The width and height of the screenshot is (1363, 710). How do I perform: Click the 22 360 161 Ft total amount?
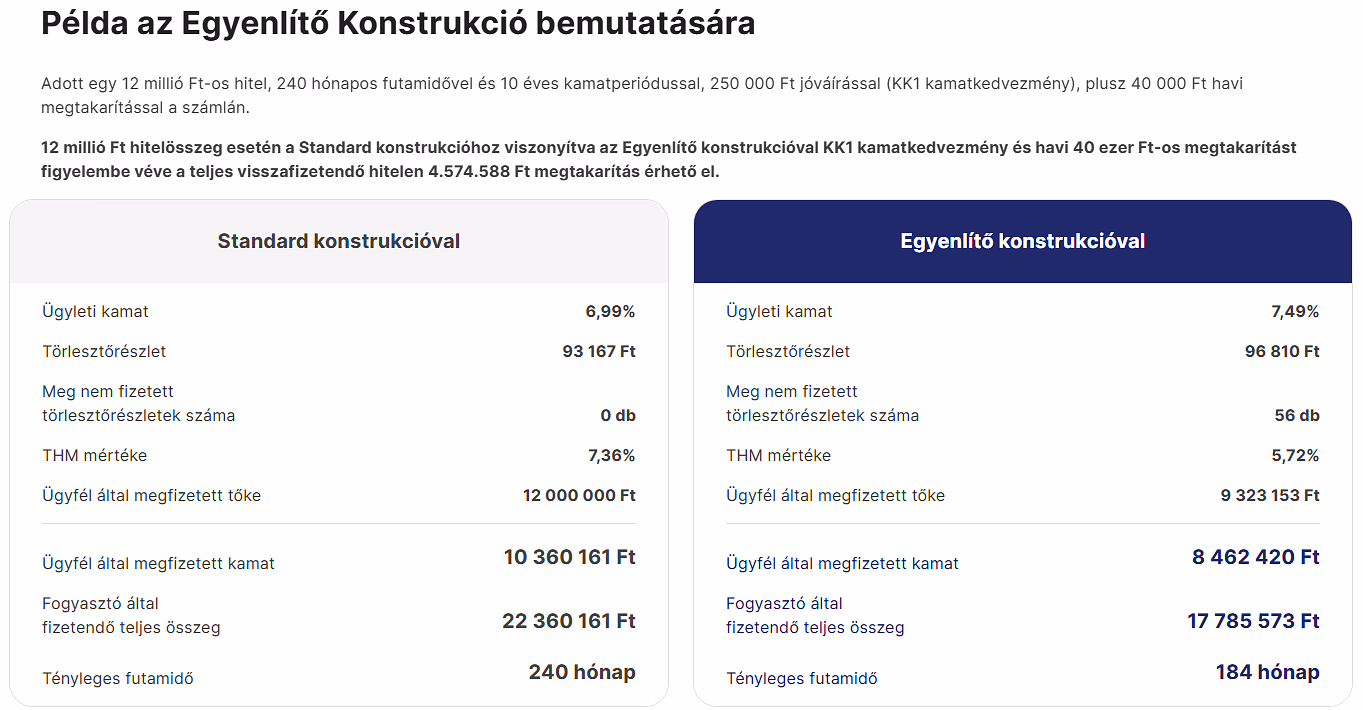point(568,621)
